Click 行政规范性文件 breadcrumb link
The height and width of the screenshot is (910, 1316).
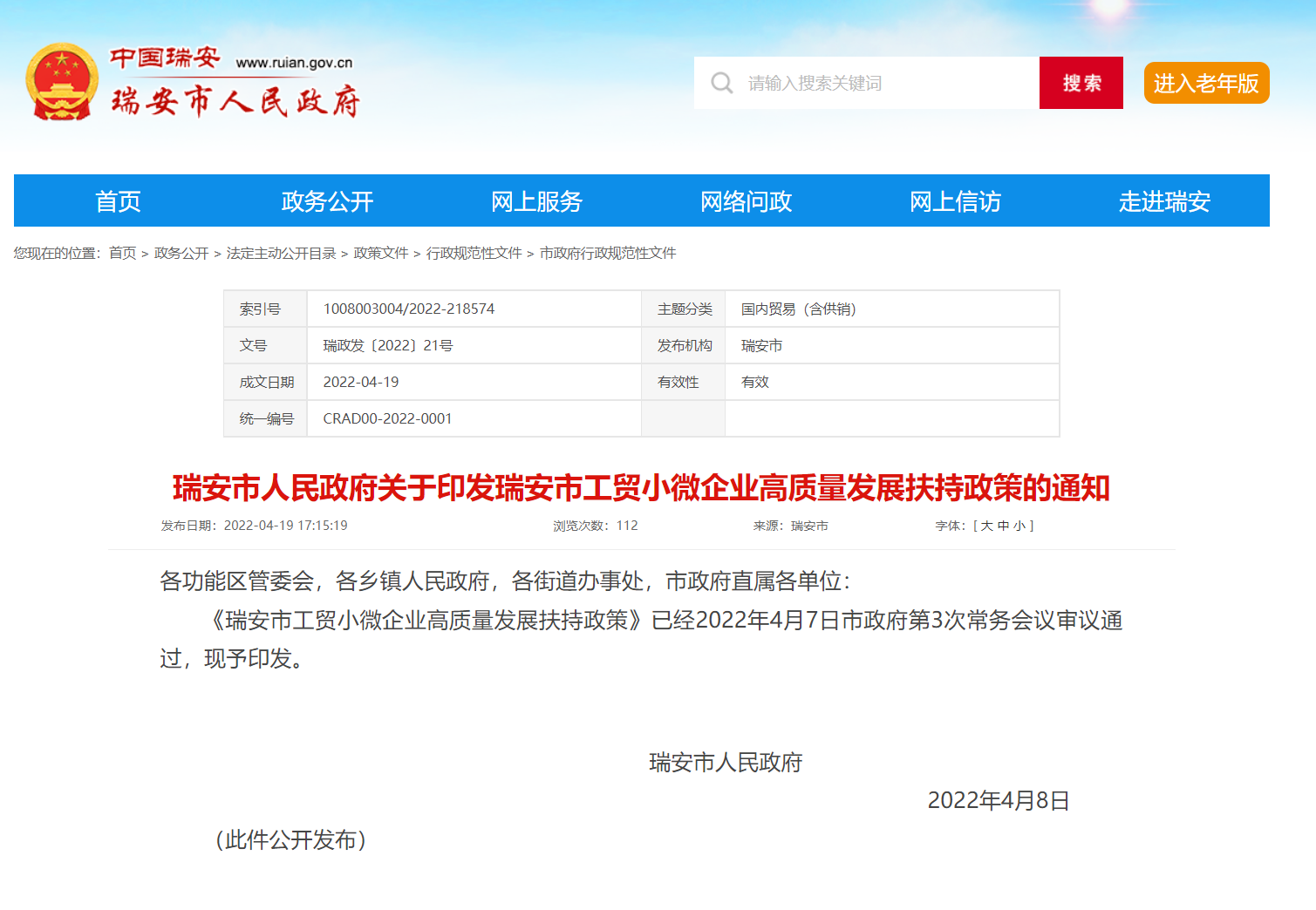474,253
